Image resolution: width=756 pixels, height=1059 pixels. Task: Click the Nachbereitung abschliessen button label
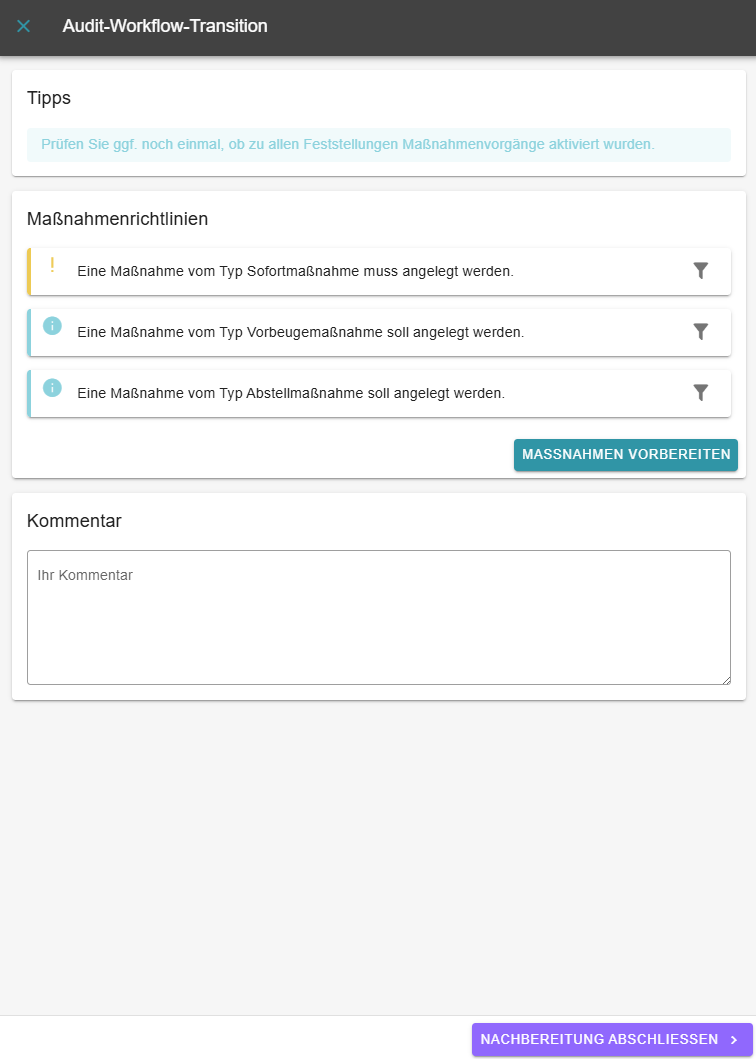tap(598, 1040)
